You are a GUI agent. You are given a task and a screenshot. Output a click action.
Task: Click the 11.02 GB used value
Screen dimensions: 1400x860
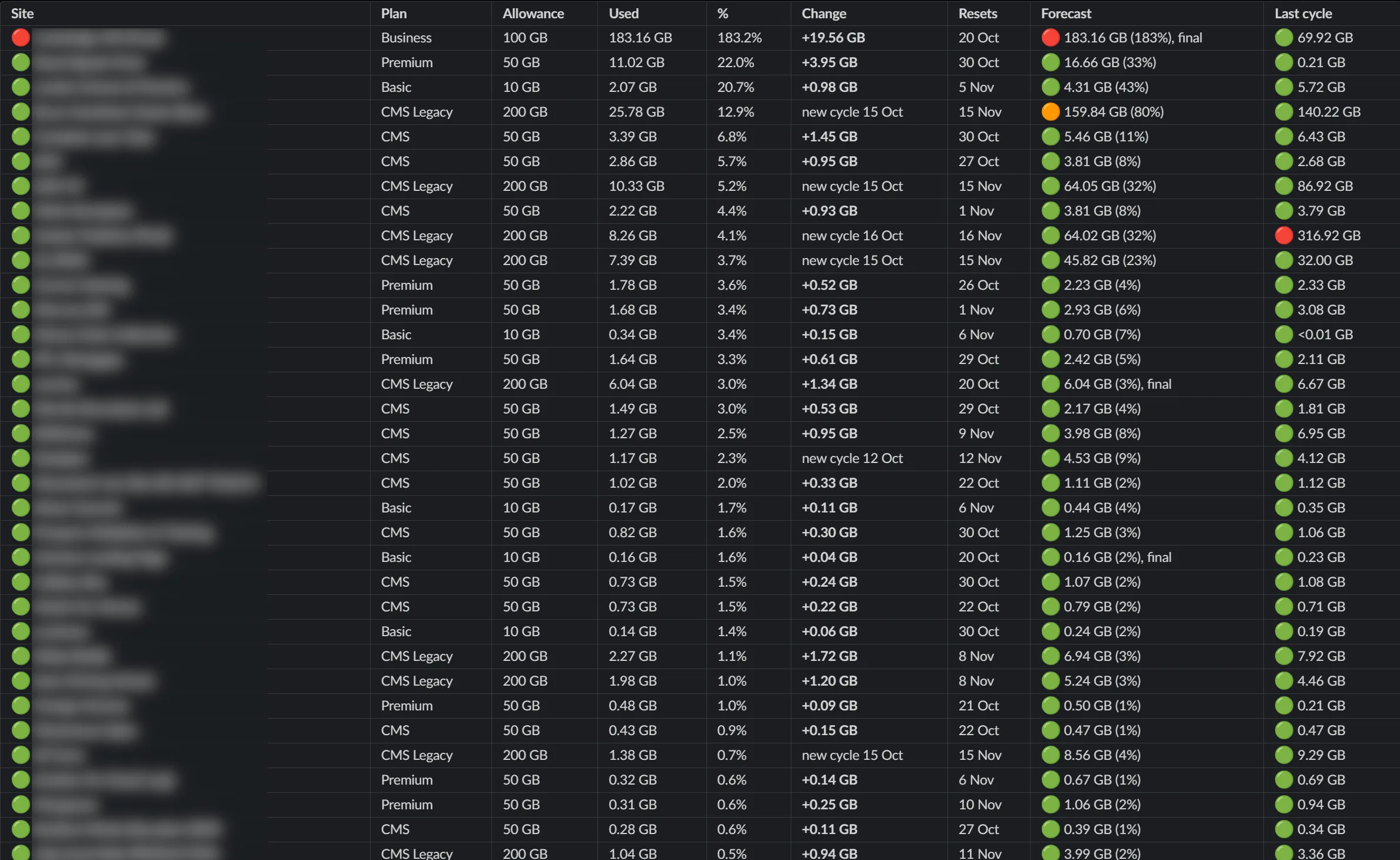(x=636, y=62)
